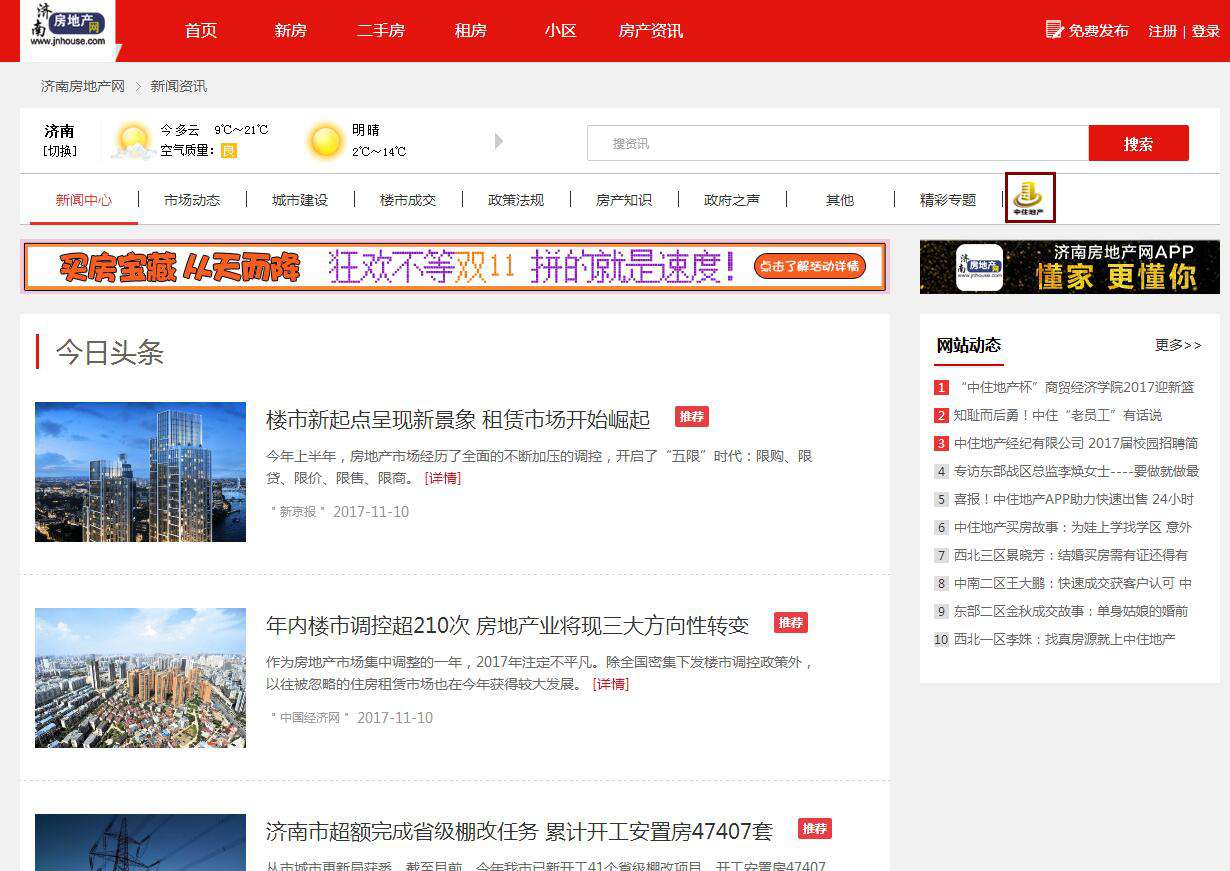
Task: Click today's cloudy weather icon
Action: pos(133,141)
